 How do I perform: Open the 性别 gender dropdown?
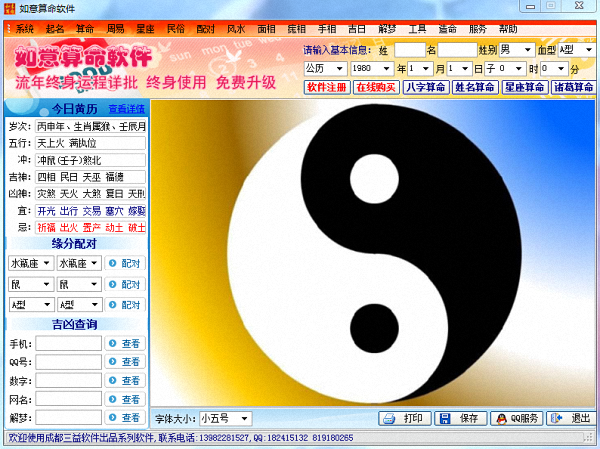(x=516, y=49)
